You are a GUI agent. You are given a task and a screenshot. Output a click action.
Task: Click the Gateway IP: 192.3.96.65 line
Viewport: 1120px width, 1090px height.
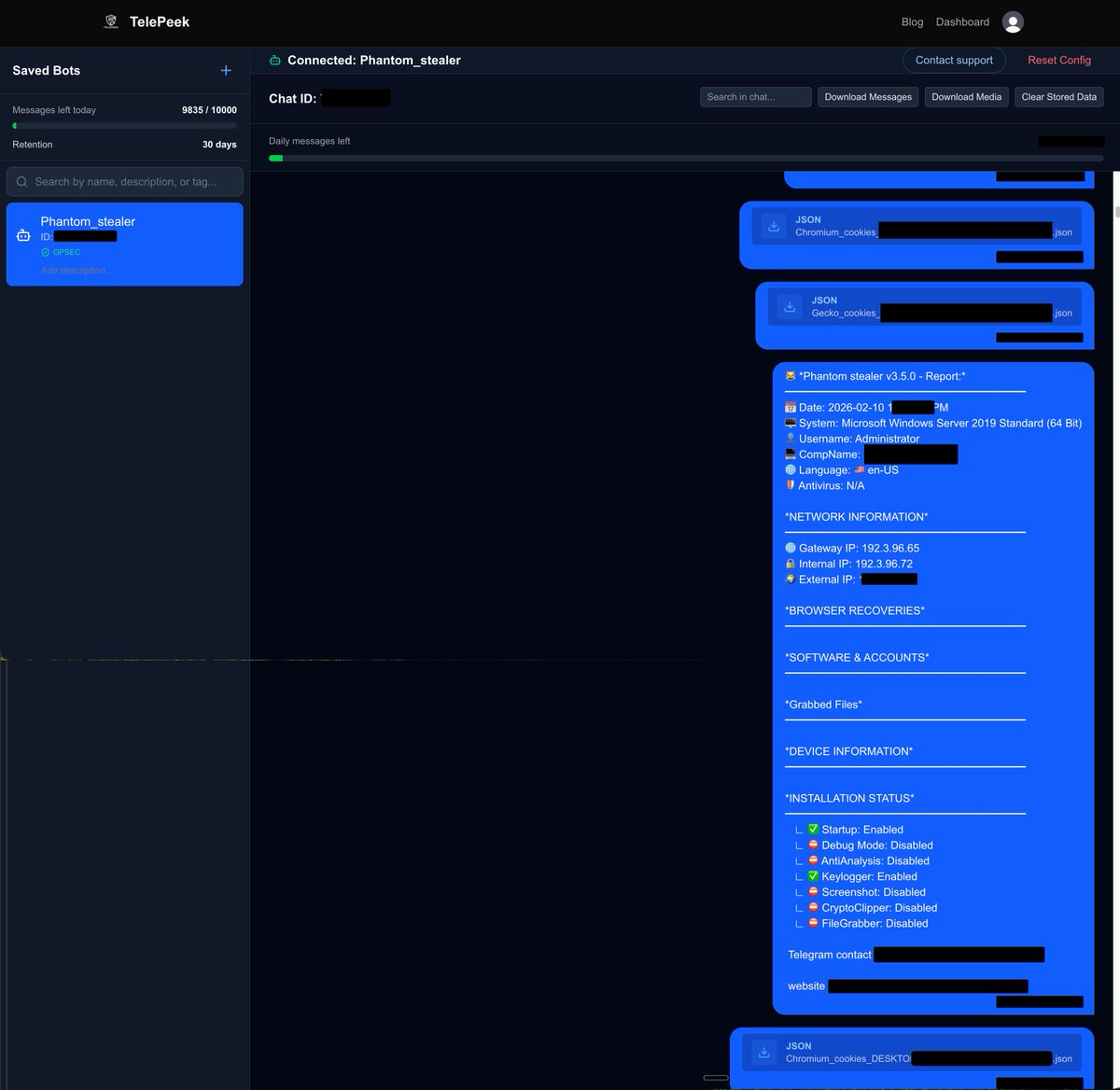[x=852, y=548]
